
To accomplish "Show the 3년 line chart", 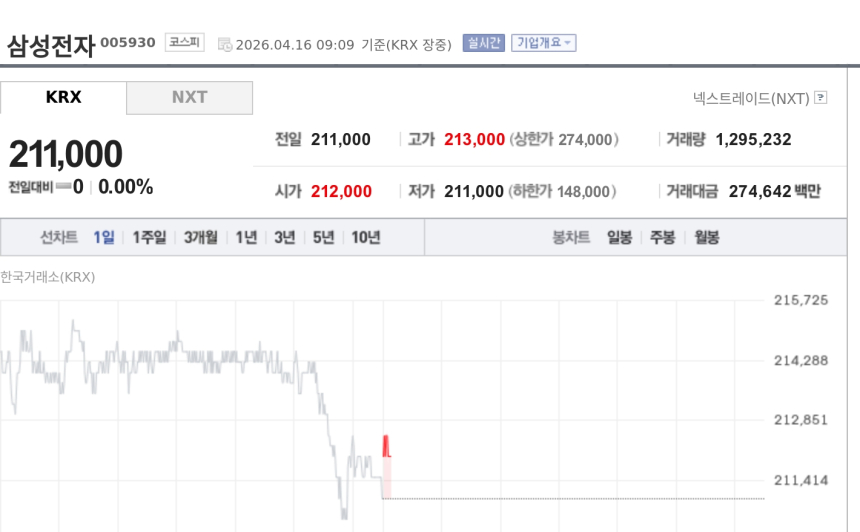I will click(x=285, y=237).
